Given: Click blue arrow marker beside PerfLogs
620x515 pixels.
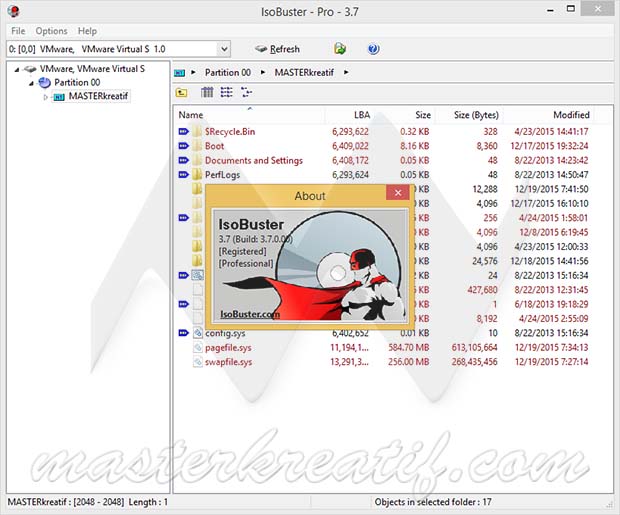Looking at the screenshot, I should coord(183,174).
